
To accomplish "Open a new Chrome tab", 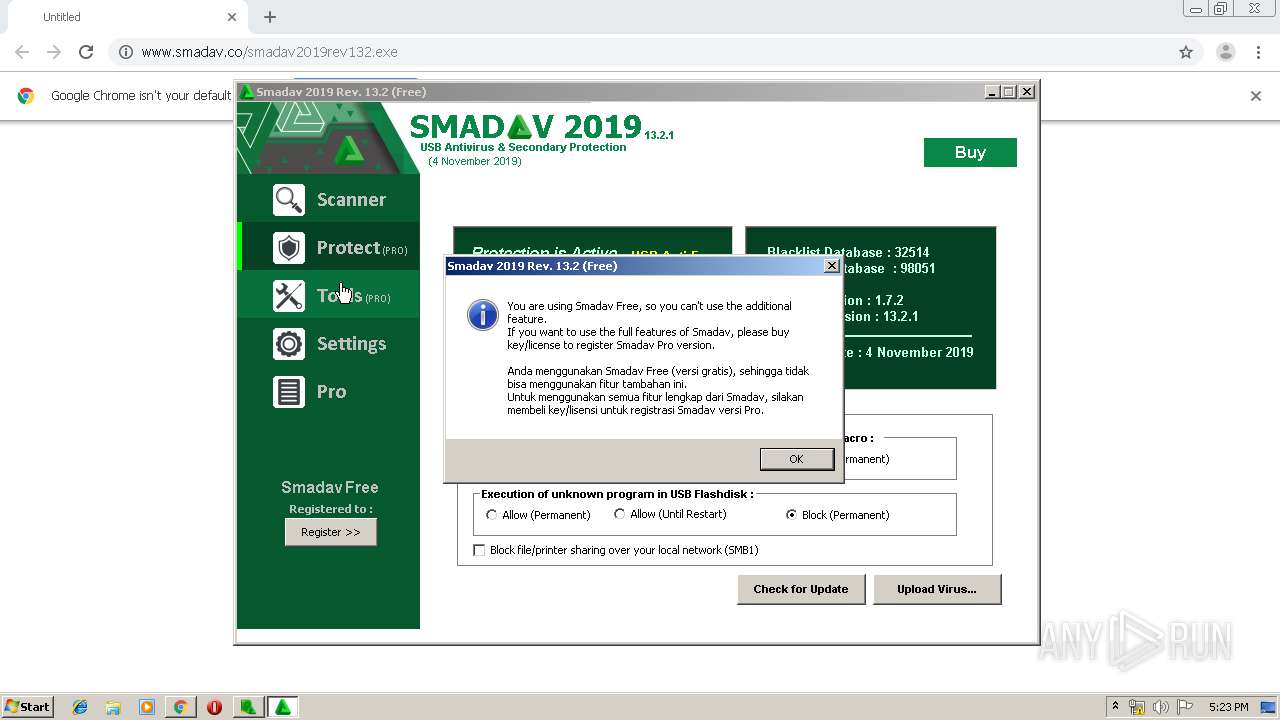I will [270, 17].
